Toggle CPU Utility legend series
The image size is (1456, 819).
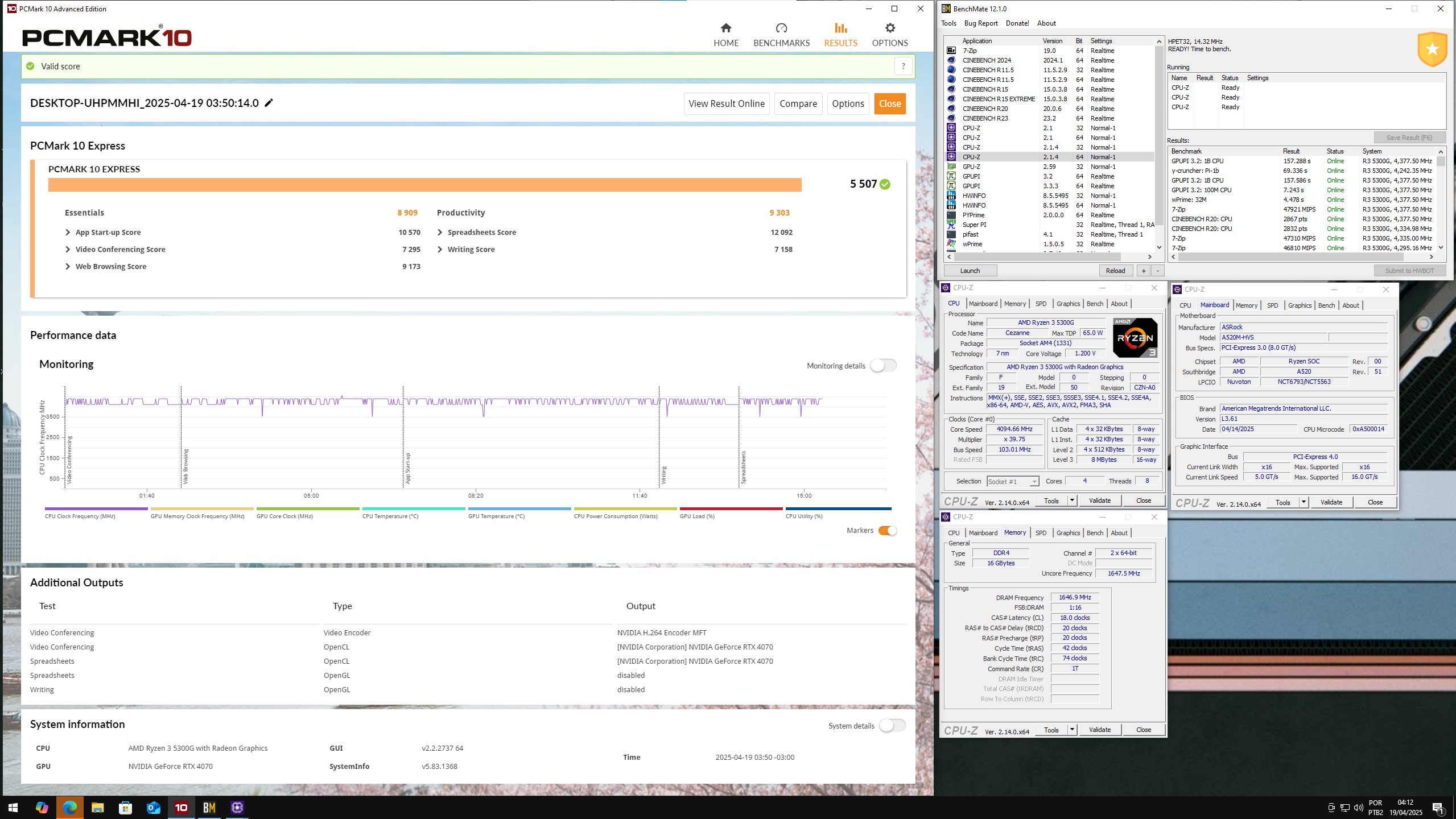coord(838,513)
